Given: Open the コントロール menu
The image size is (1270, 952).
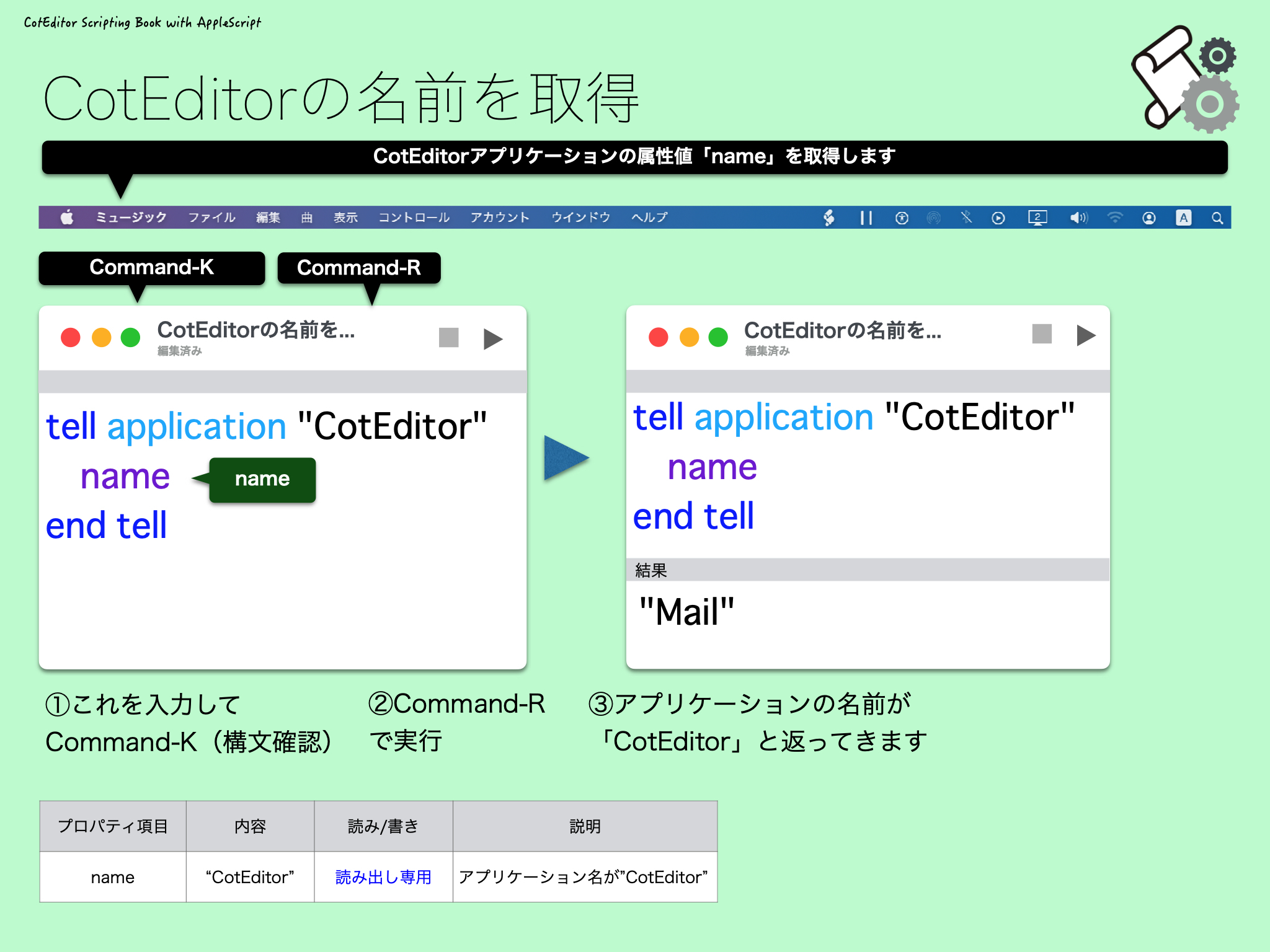Looking at the screenshot, I should [x=414, y=218].
